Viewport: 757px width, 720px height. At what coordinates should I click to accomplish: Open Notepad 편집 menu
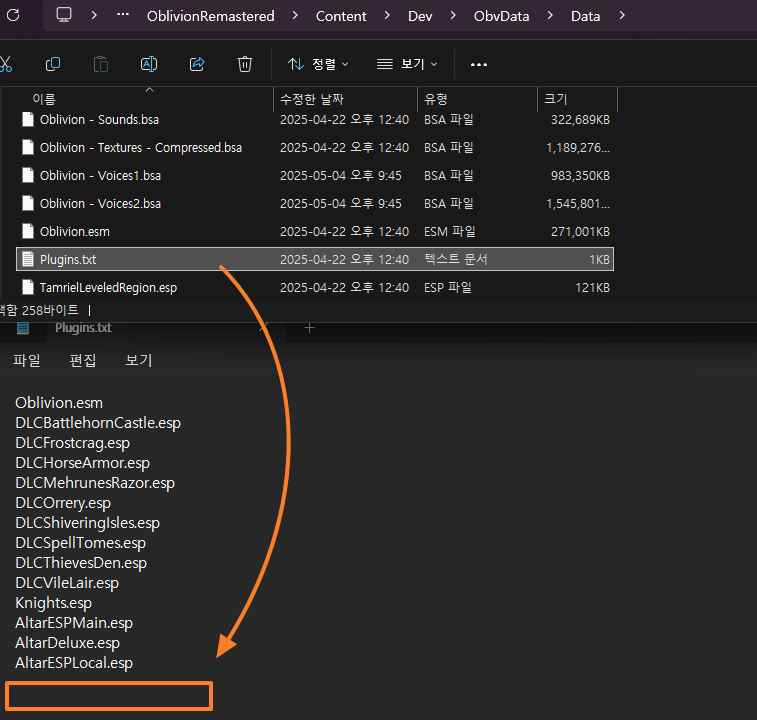point(83,360)
